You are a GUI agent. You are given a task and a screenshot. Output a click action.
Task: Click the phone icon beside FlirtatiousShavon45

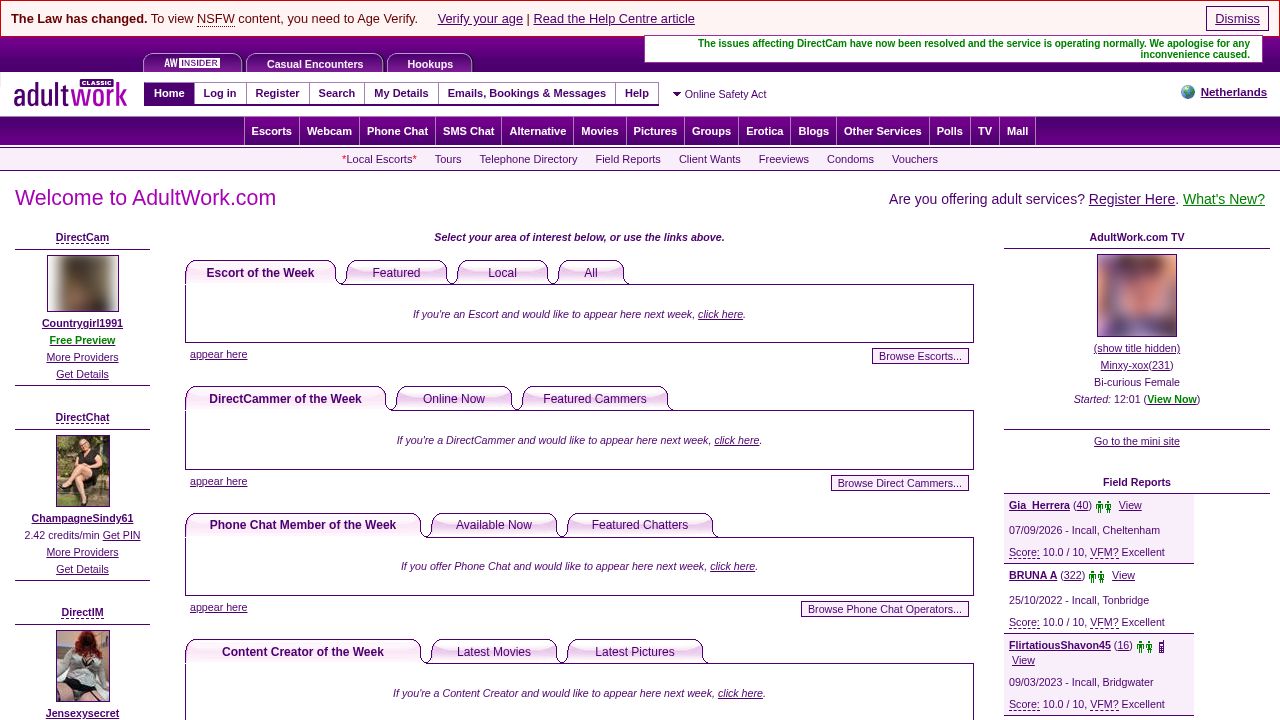1162,647
